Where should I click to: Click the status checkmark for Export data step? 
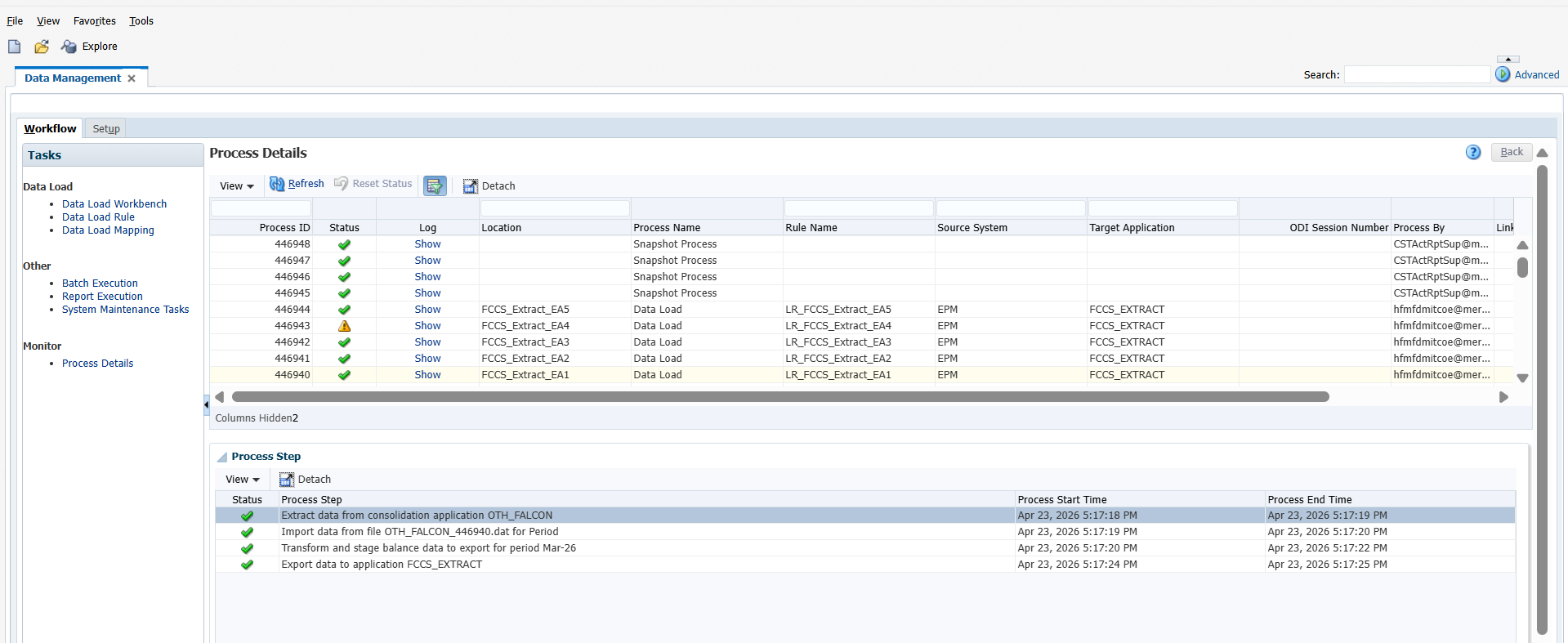coord(248,565)
